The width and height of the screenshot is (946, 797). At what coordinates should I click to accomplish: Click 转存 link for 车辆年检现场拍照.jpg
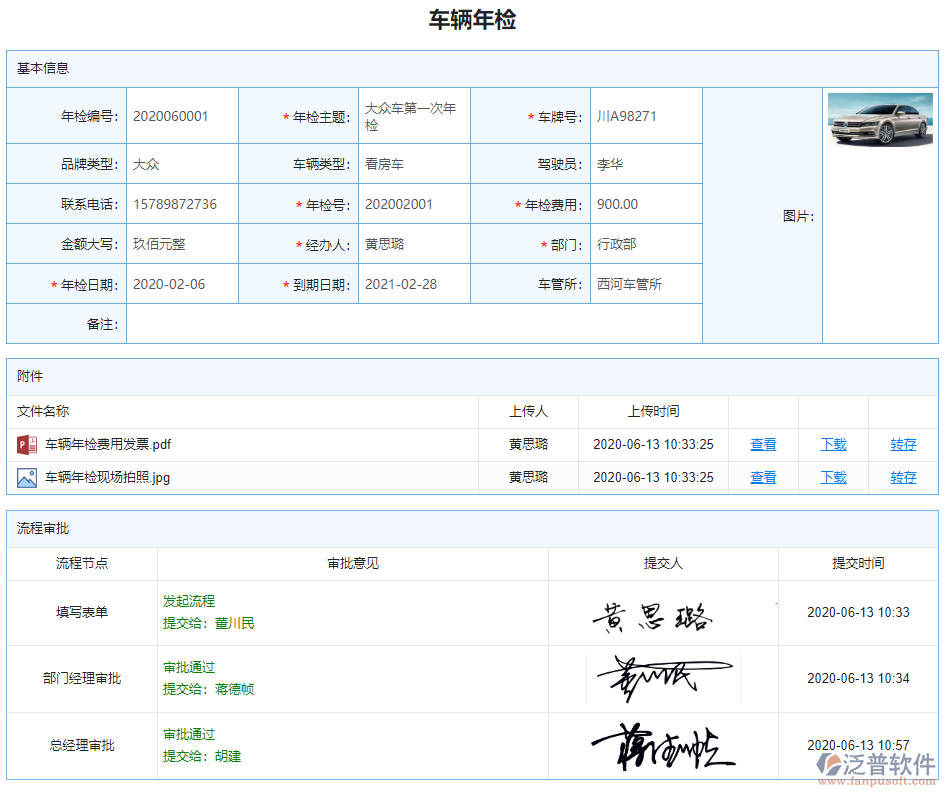tap(903, 478)
